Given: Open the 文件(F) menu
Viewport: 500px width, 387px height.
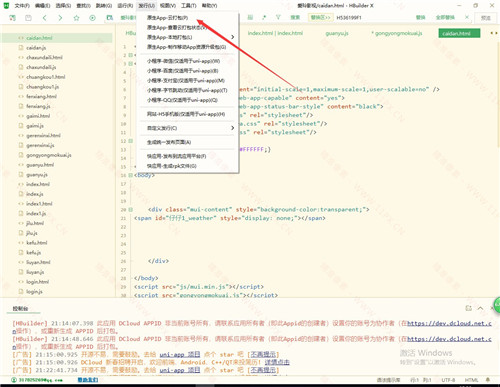Looking at the screenshot, I should pyautogui.click(x=22, y=6).
